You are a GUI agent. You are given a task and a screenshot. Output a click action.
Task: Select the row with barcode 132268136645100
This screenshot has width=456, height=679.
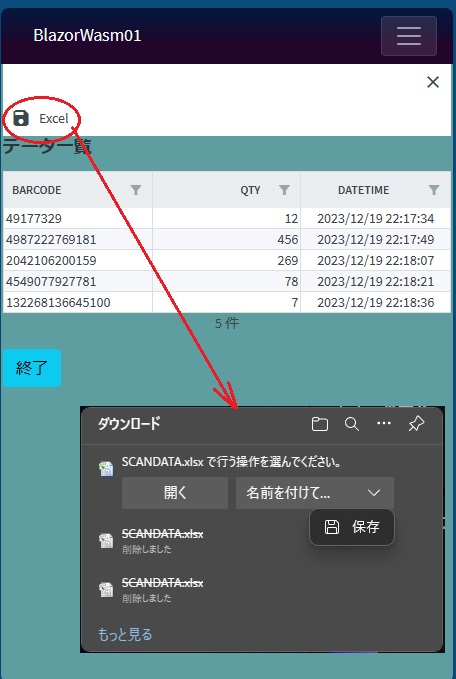point(227,302)
